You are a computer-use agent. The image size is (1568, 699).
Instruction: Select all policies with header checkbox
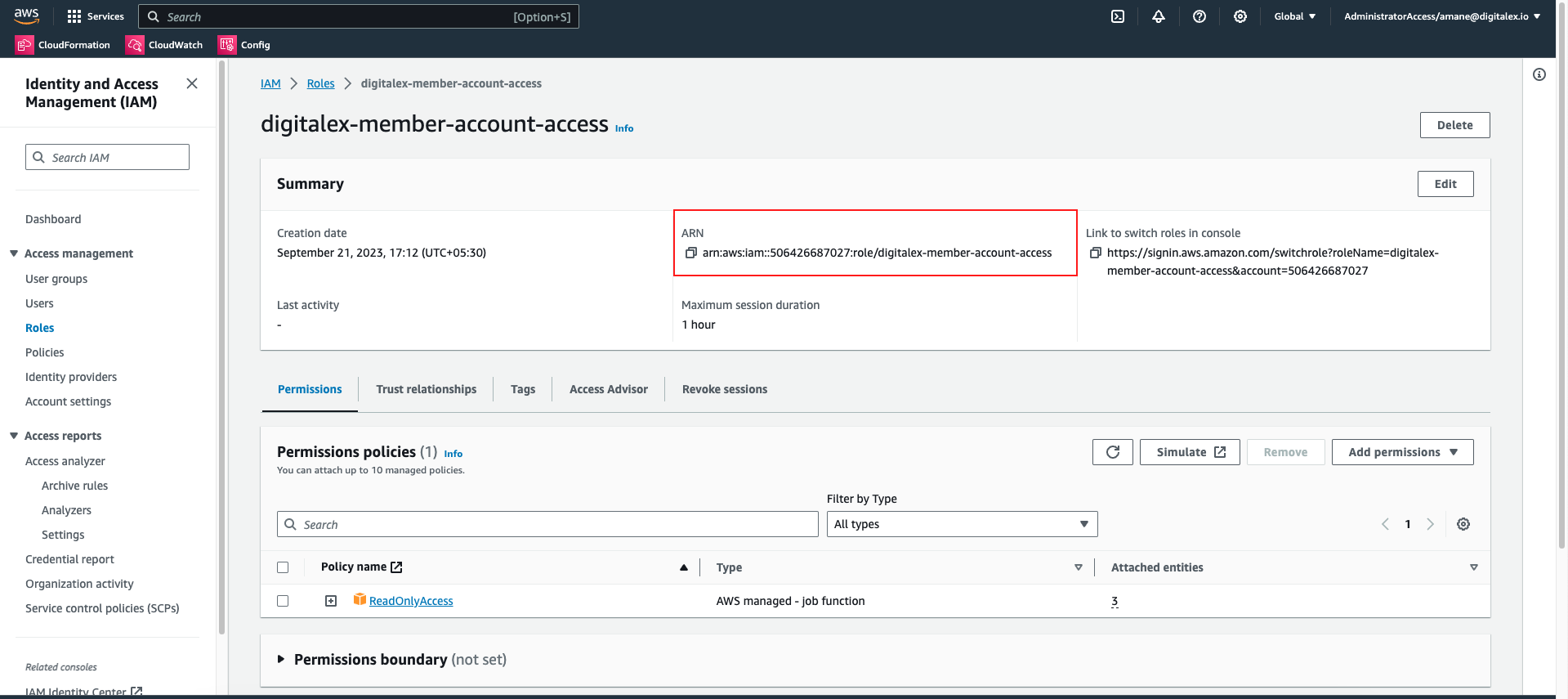coord(283,567)
